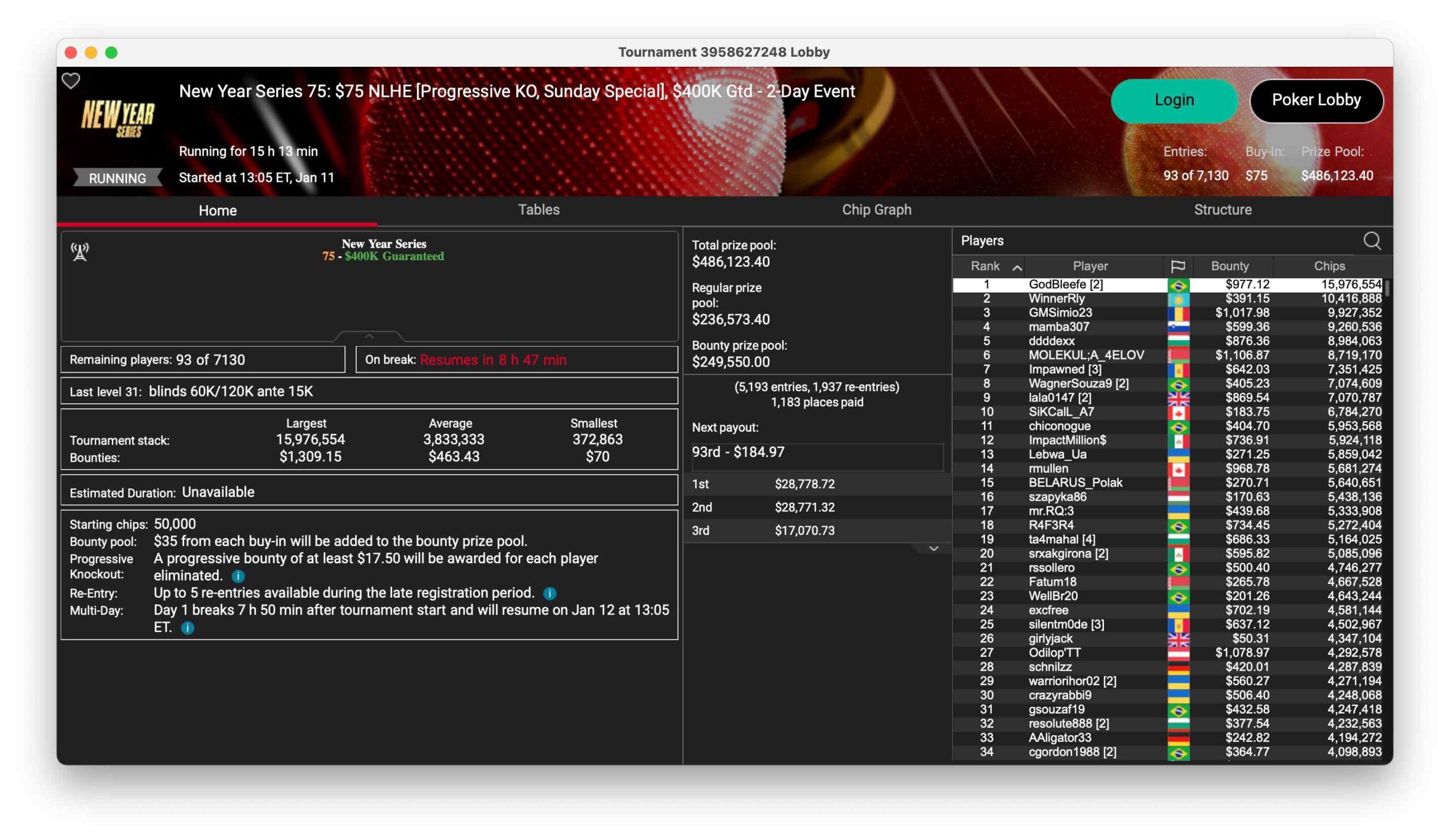Expand the payout list down chevron

(x=933, y=548)
